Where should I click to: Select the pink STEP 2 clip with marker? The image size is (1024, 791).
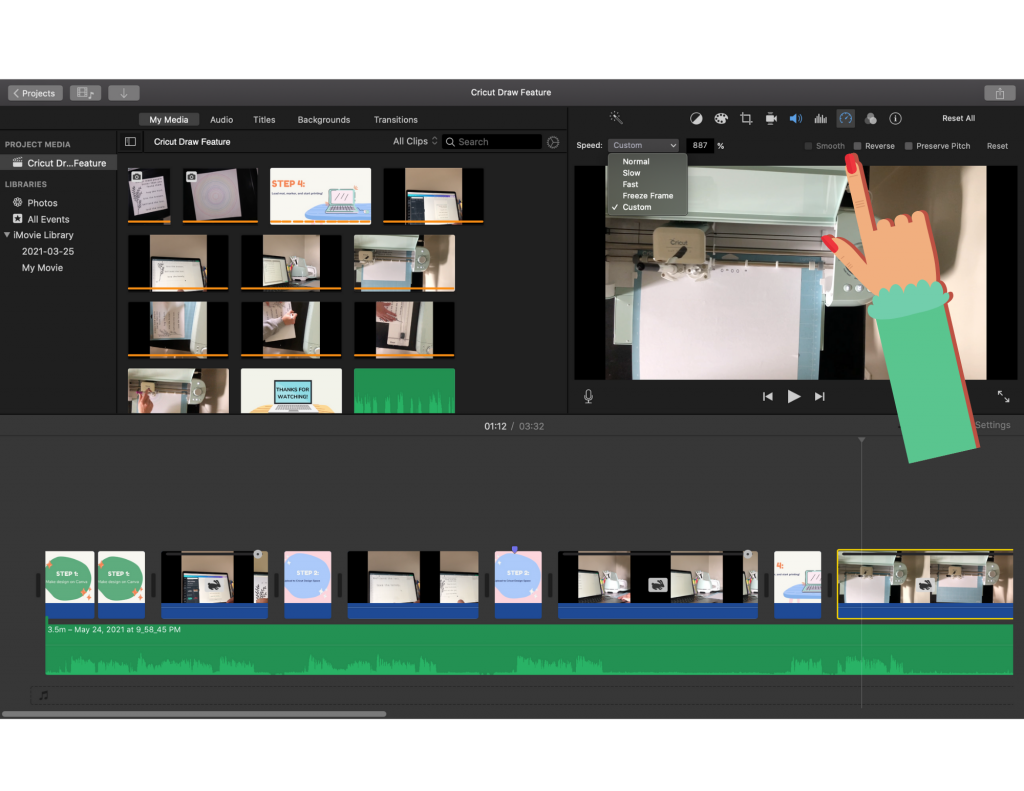tap(518, 585)
